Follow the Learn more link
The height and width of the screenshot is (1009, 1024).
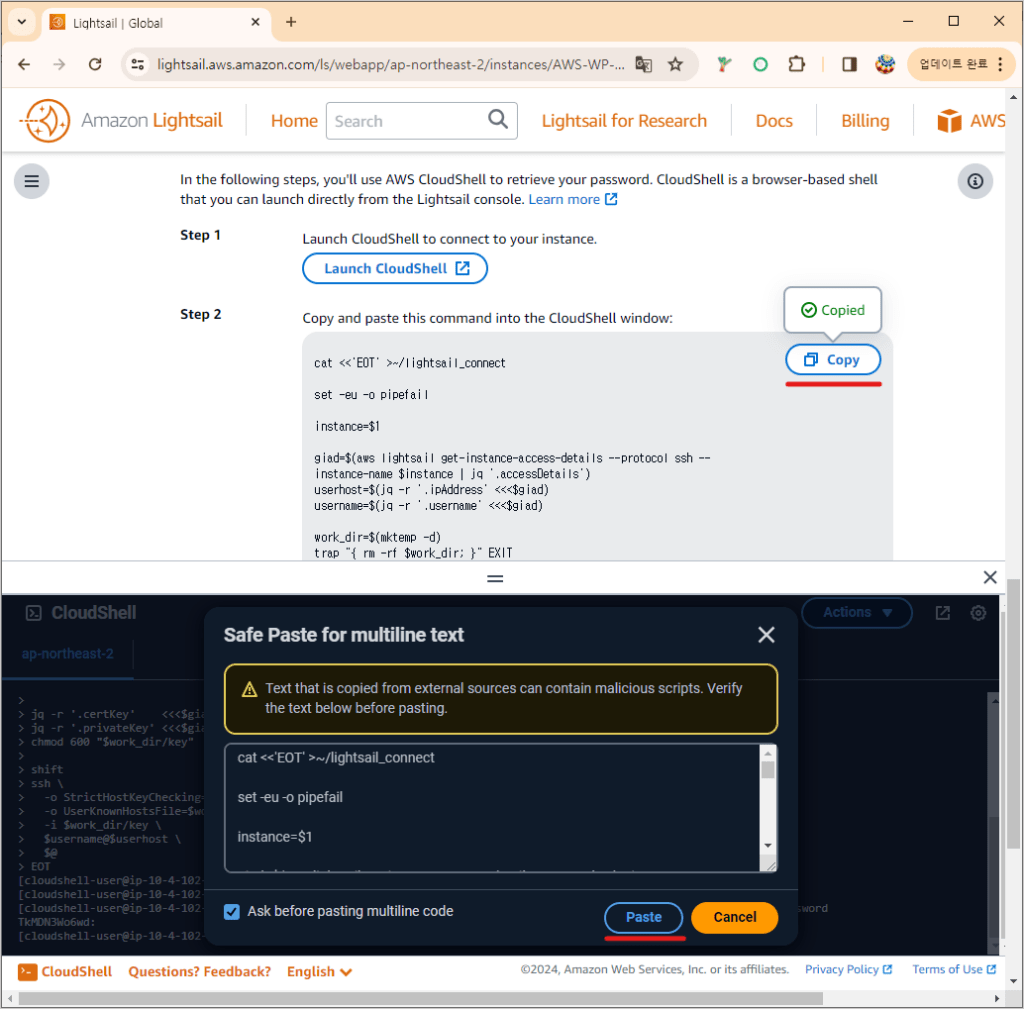click(572, 199)
